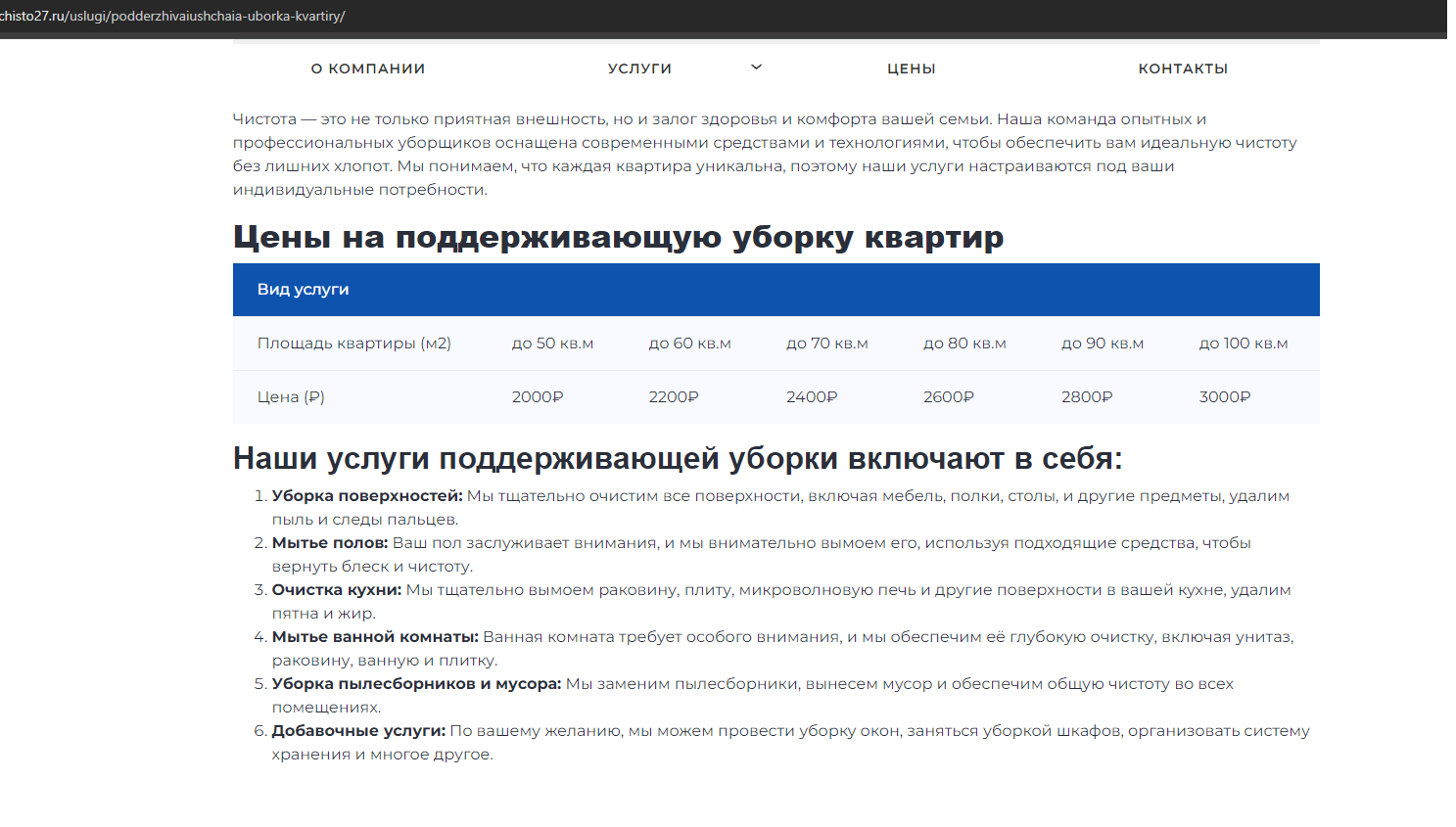
Task: Click the 'Уборка поверхностей:' list item title
Action: pos(367,496)
